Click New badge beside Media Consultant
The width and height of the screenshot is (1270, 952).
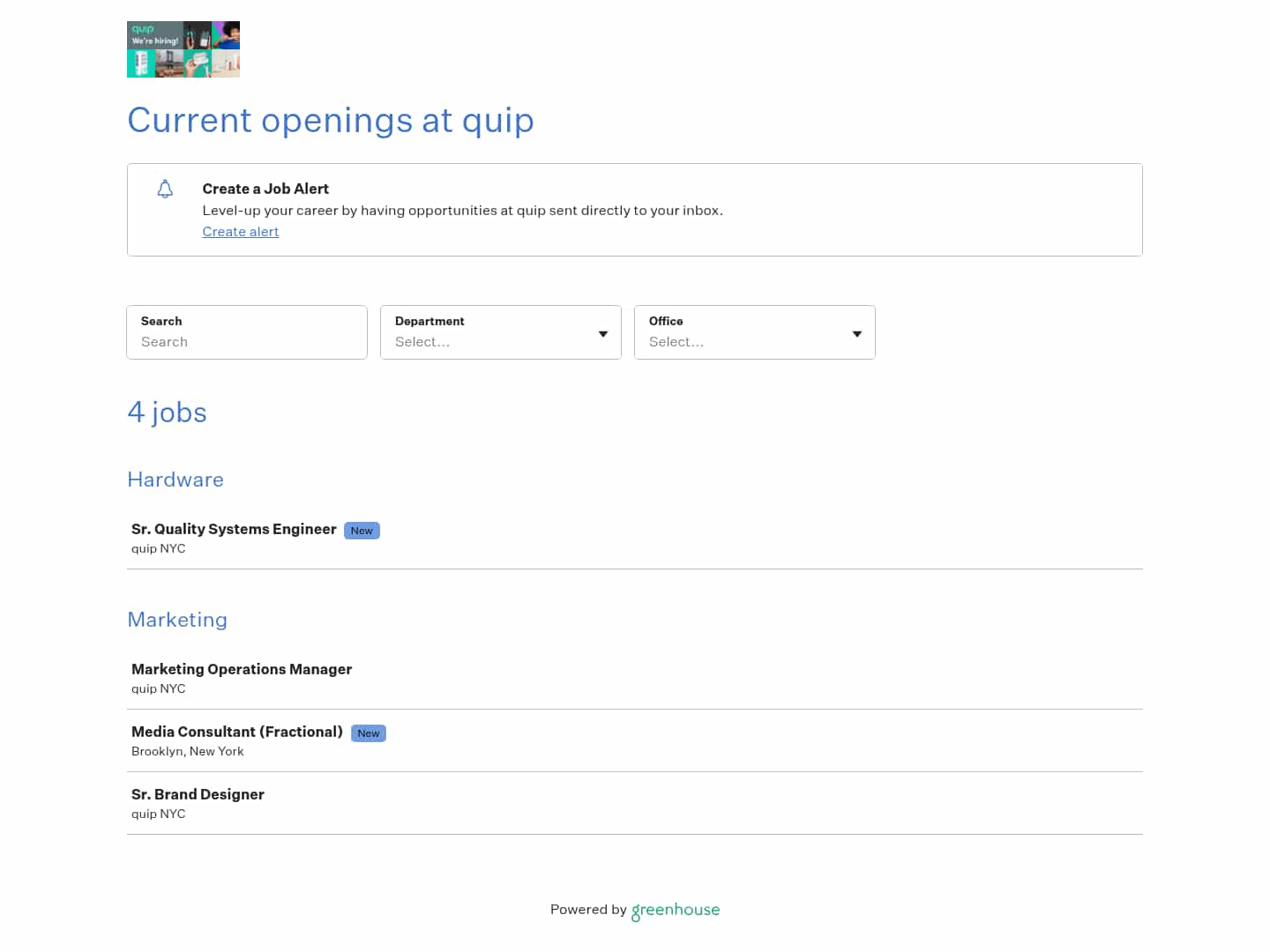pos(369,733)
